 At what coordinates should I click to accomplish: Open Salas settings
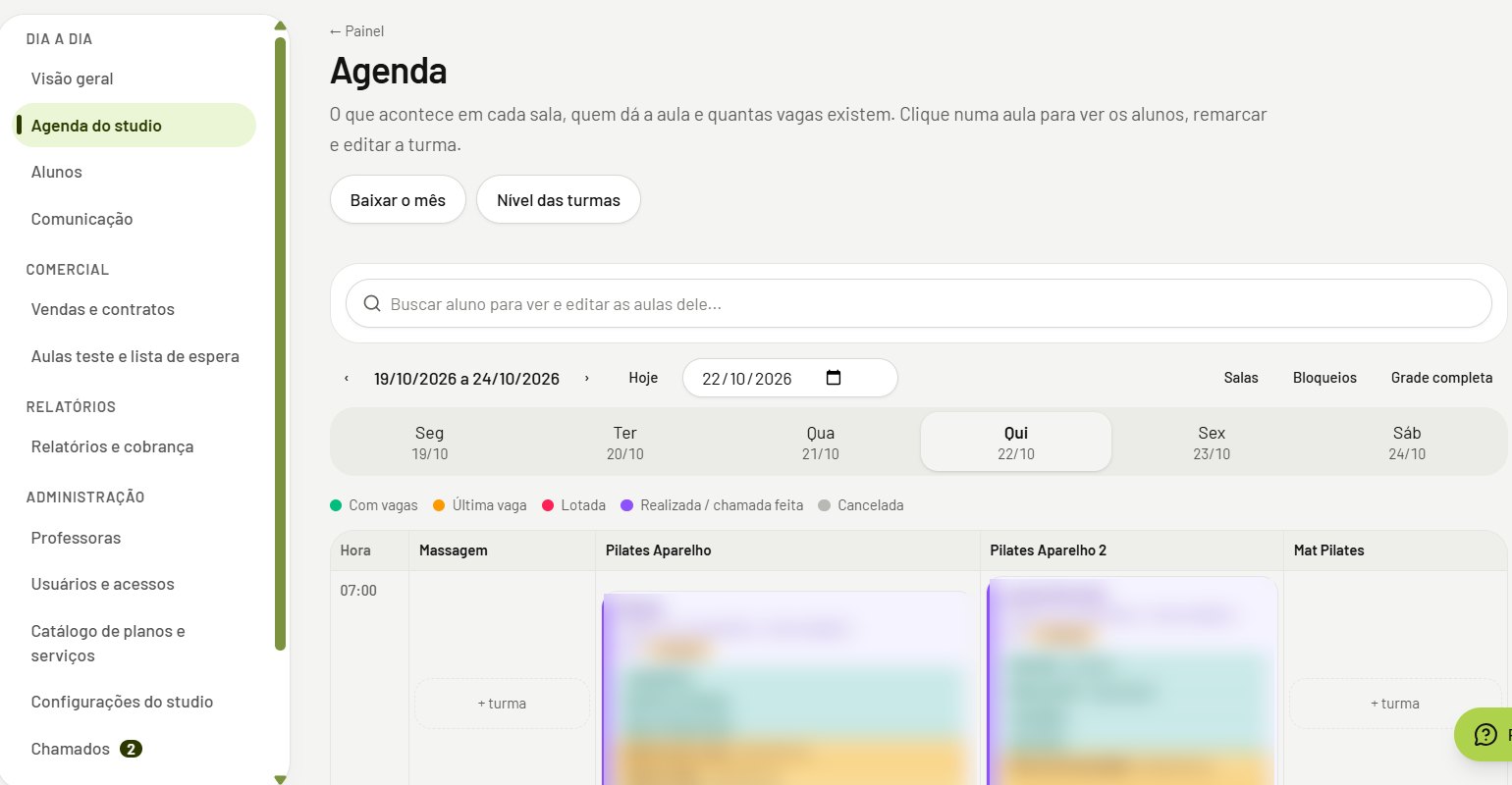[1241, 378]
